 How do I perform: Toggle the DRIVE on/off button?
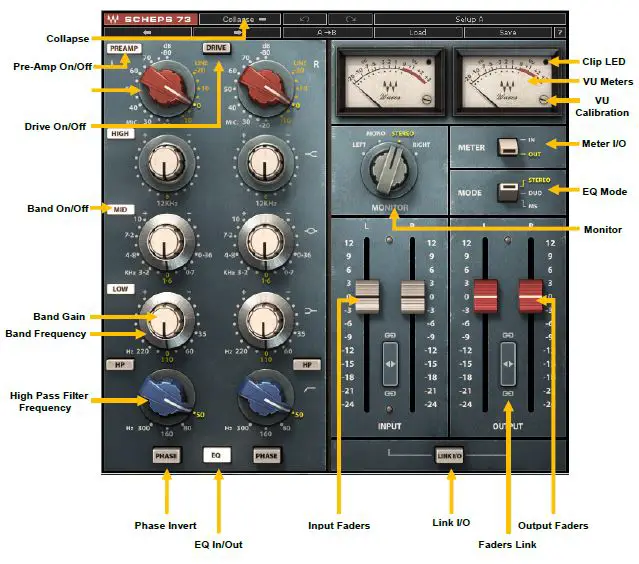coord(216,48)
